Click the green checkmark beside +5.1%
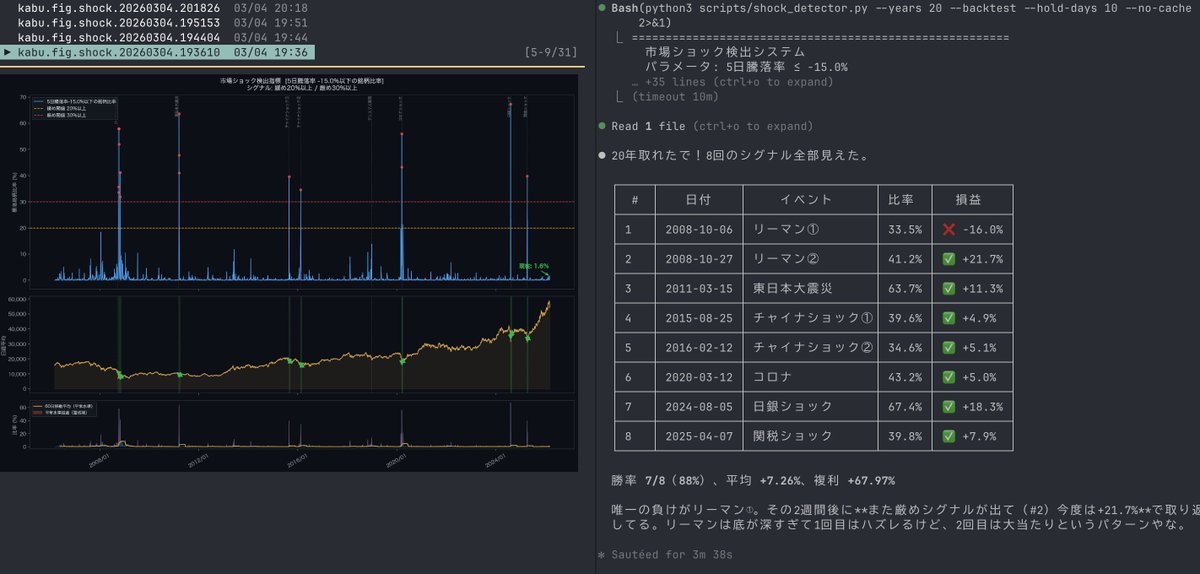 point(949,348)
